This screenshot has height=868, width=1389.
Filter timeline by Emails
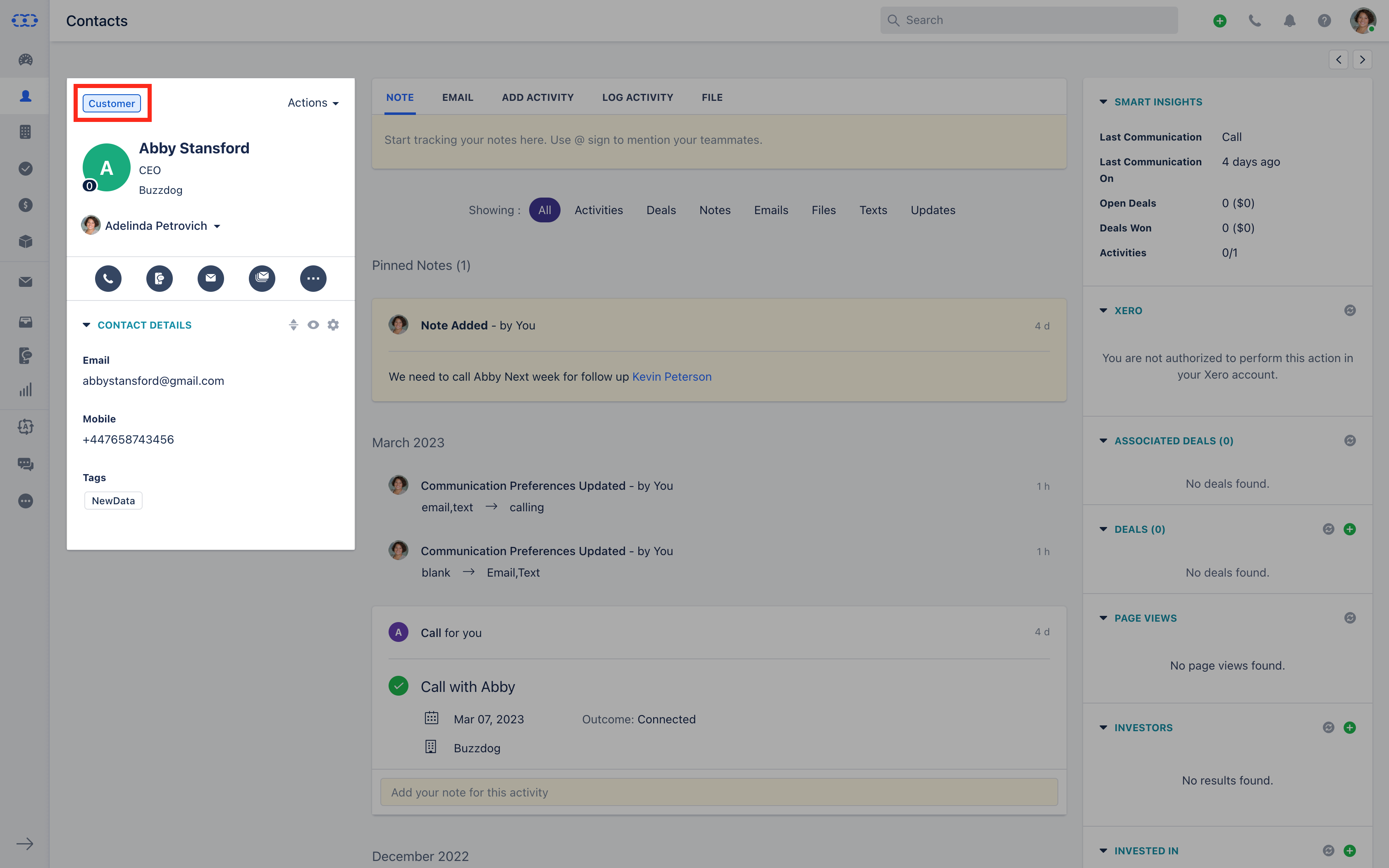(x=771, y=210)
